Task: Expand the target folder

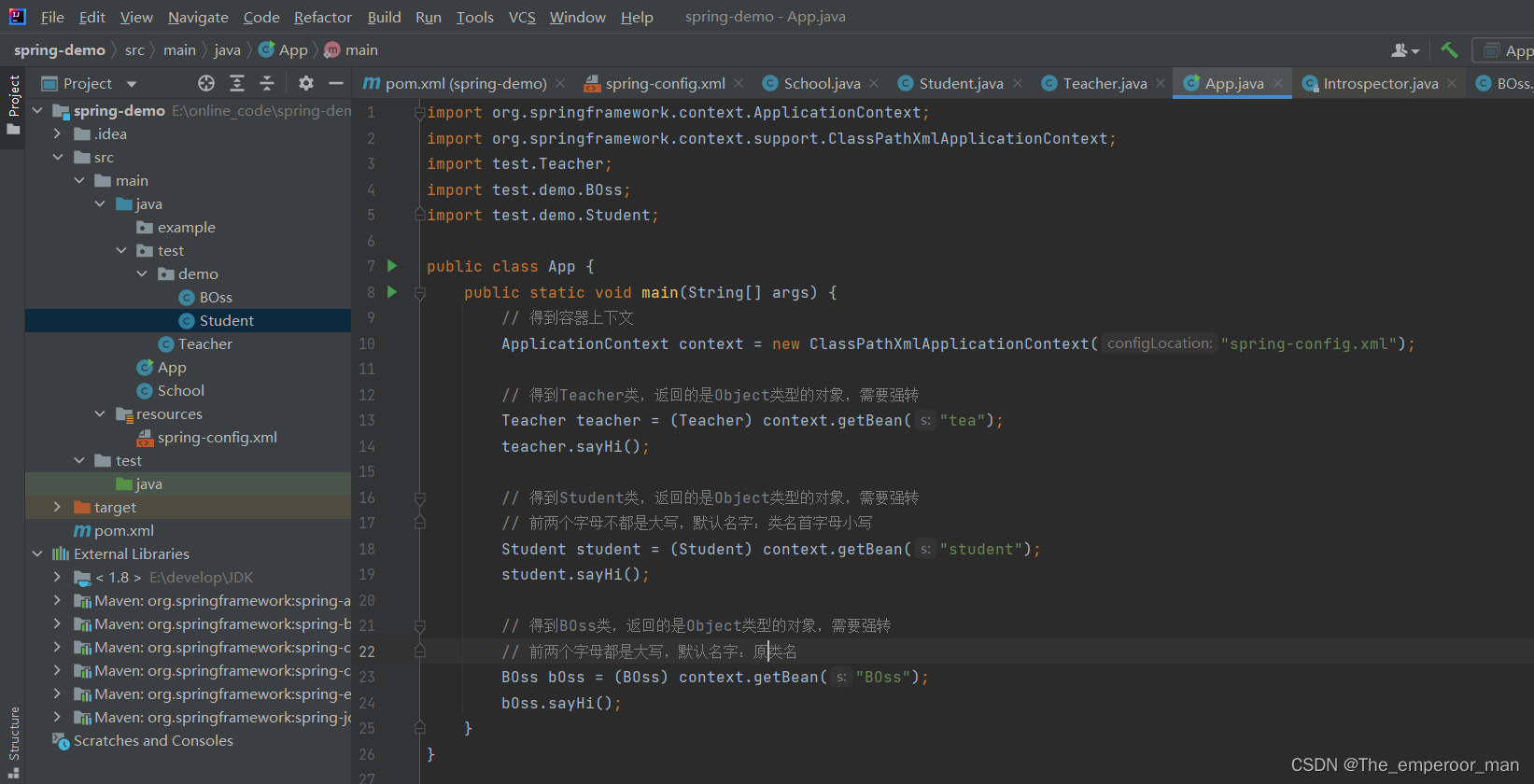Action: click(x=58, y=507)
